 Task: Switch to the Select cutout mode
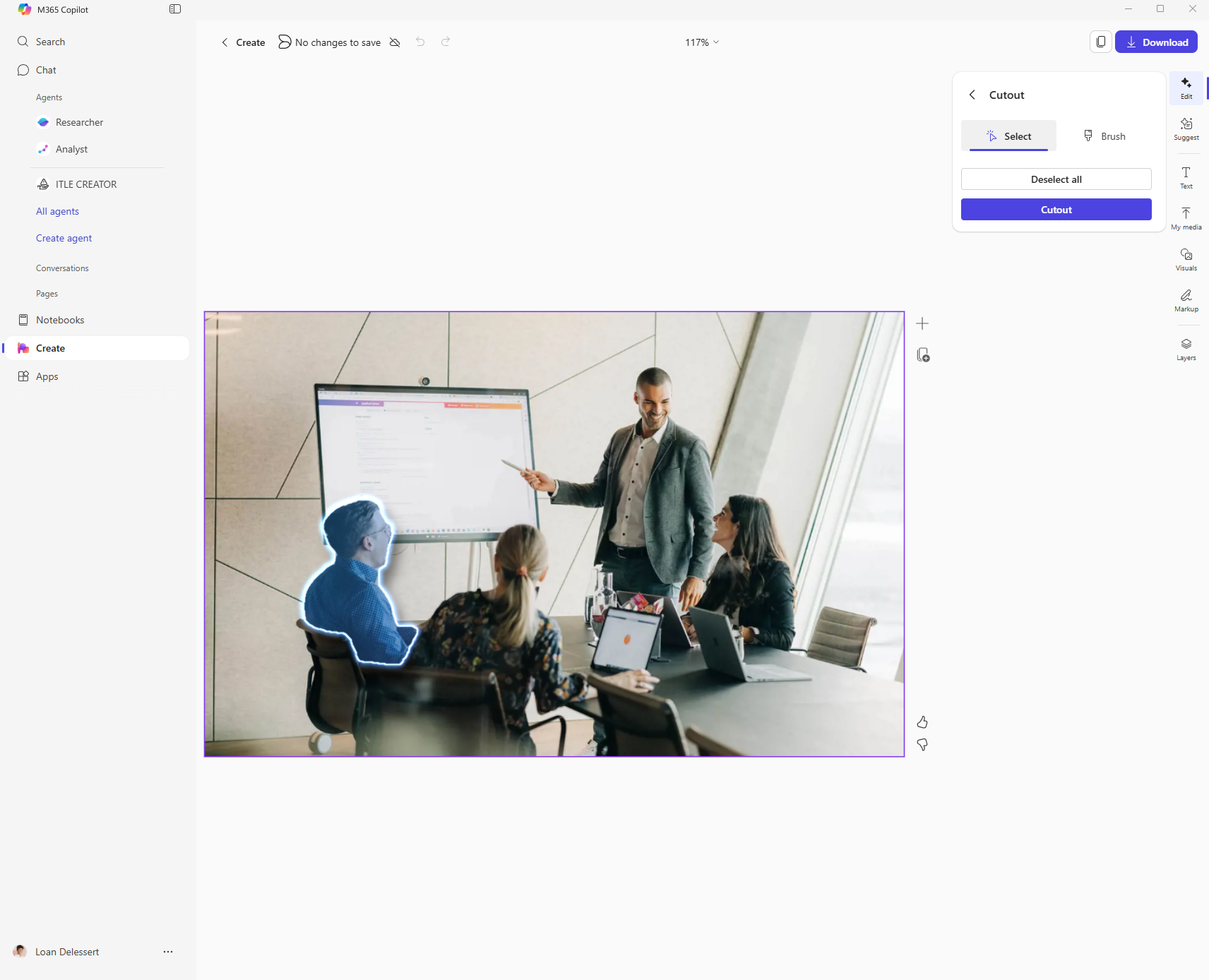pos(1008,136)
